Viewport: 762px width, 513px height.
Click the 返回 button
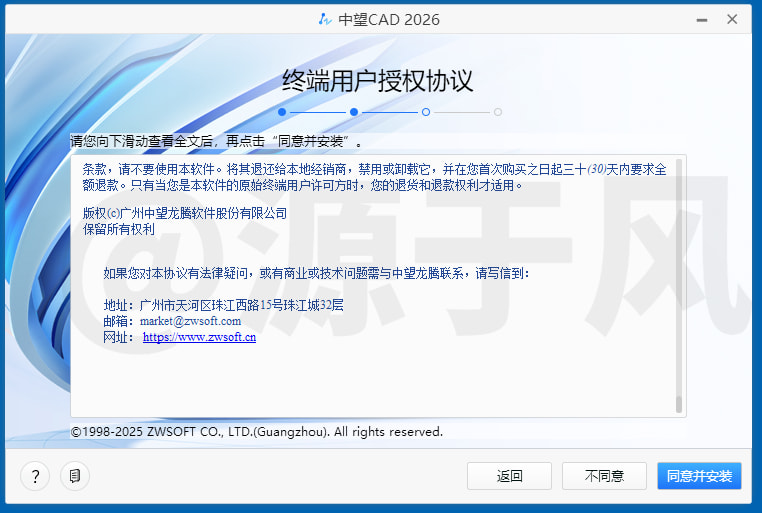pyautogui.click(x=509, y=476)
